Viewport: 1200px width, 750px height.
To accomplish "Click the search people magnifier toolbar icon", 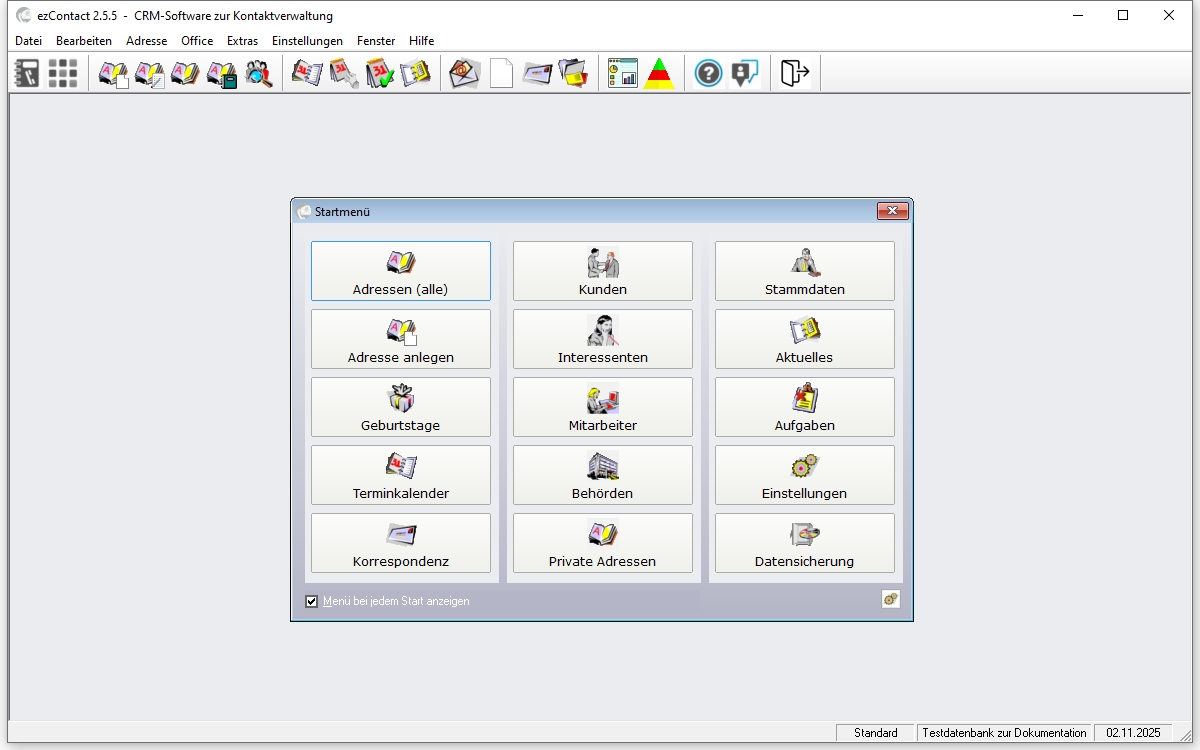I will 258,73.
